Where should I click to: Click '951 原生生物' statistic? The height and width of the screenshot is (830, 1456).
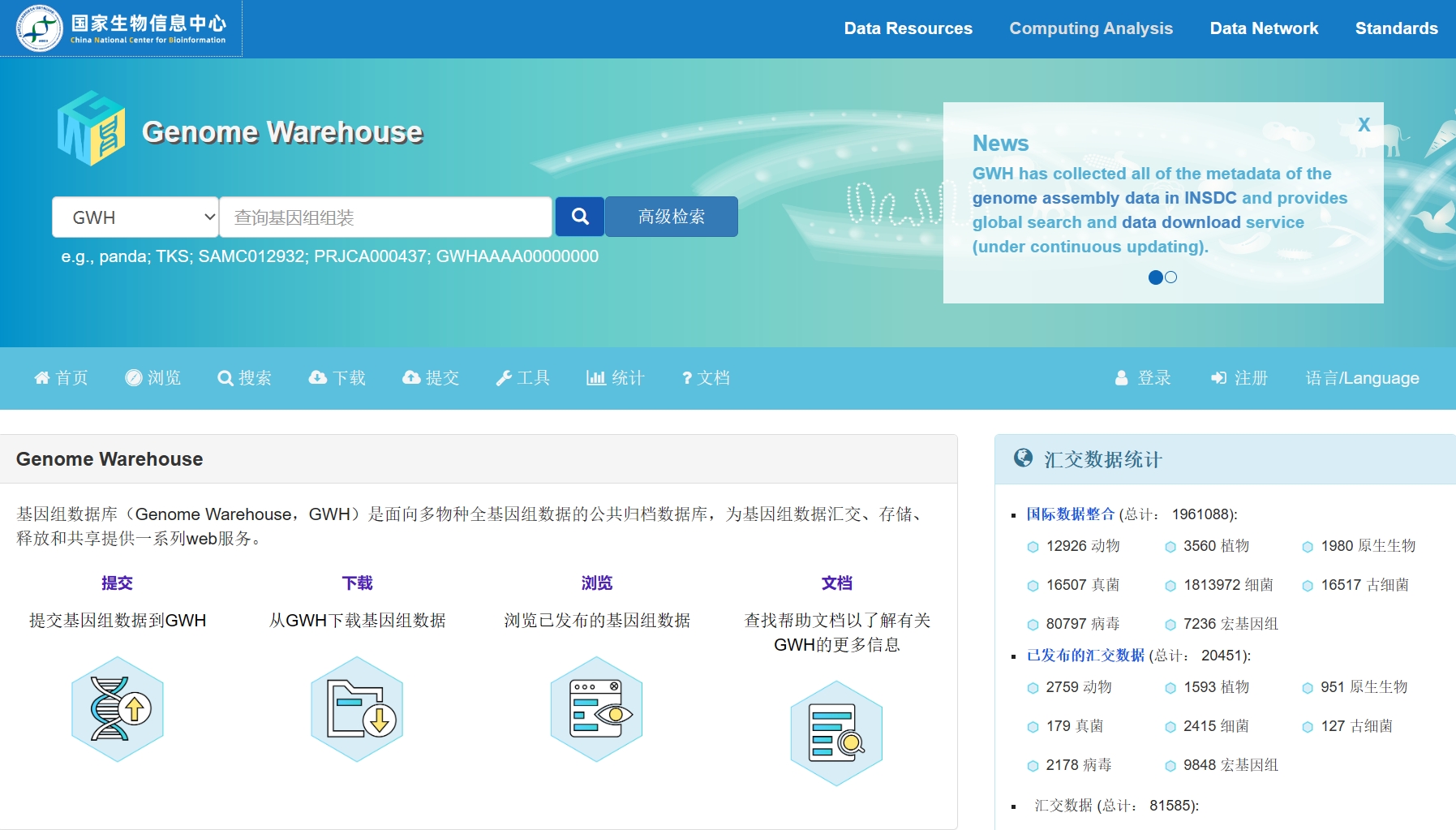1364,687
